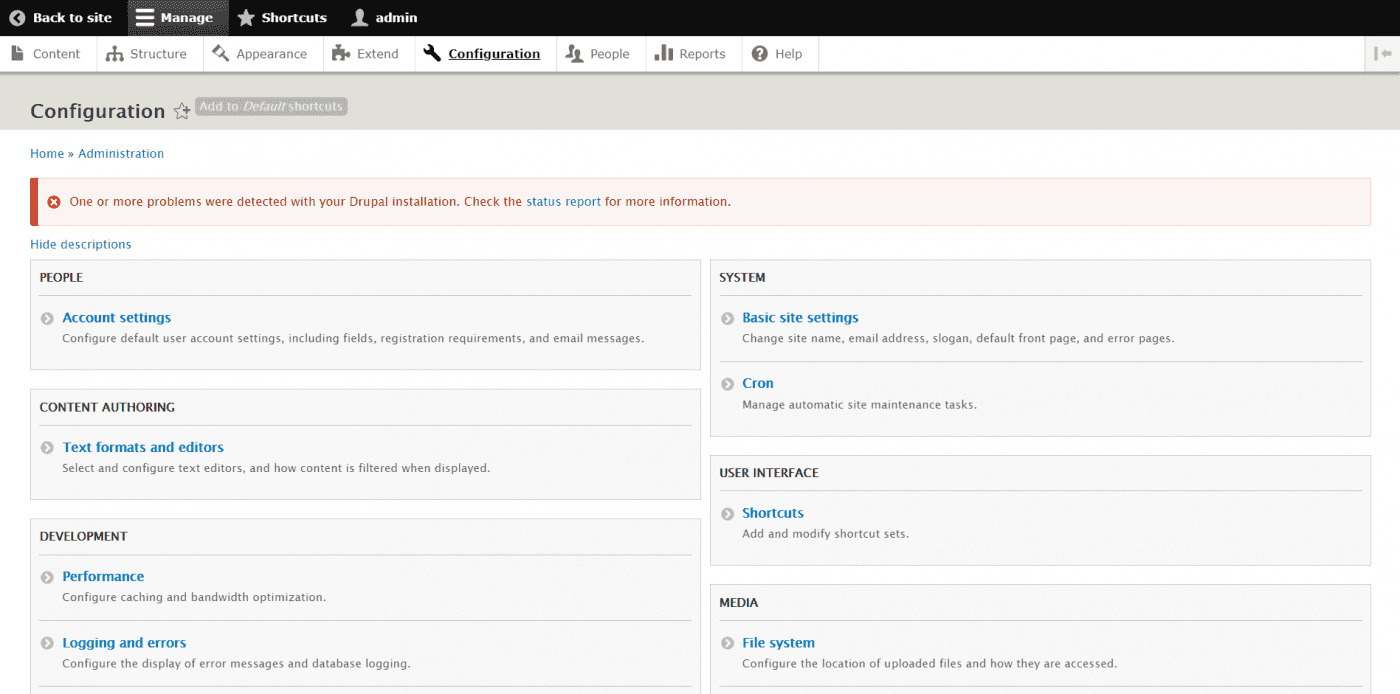Open the Reports menu label
The height and width of the screenshot is (694, 1400).
click(x=702, y=54)
